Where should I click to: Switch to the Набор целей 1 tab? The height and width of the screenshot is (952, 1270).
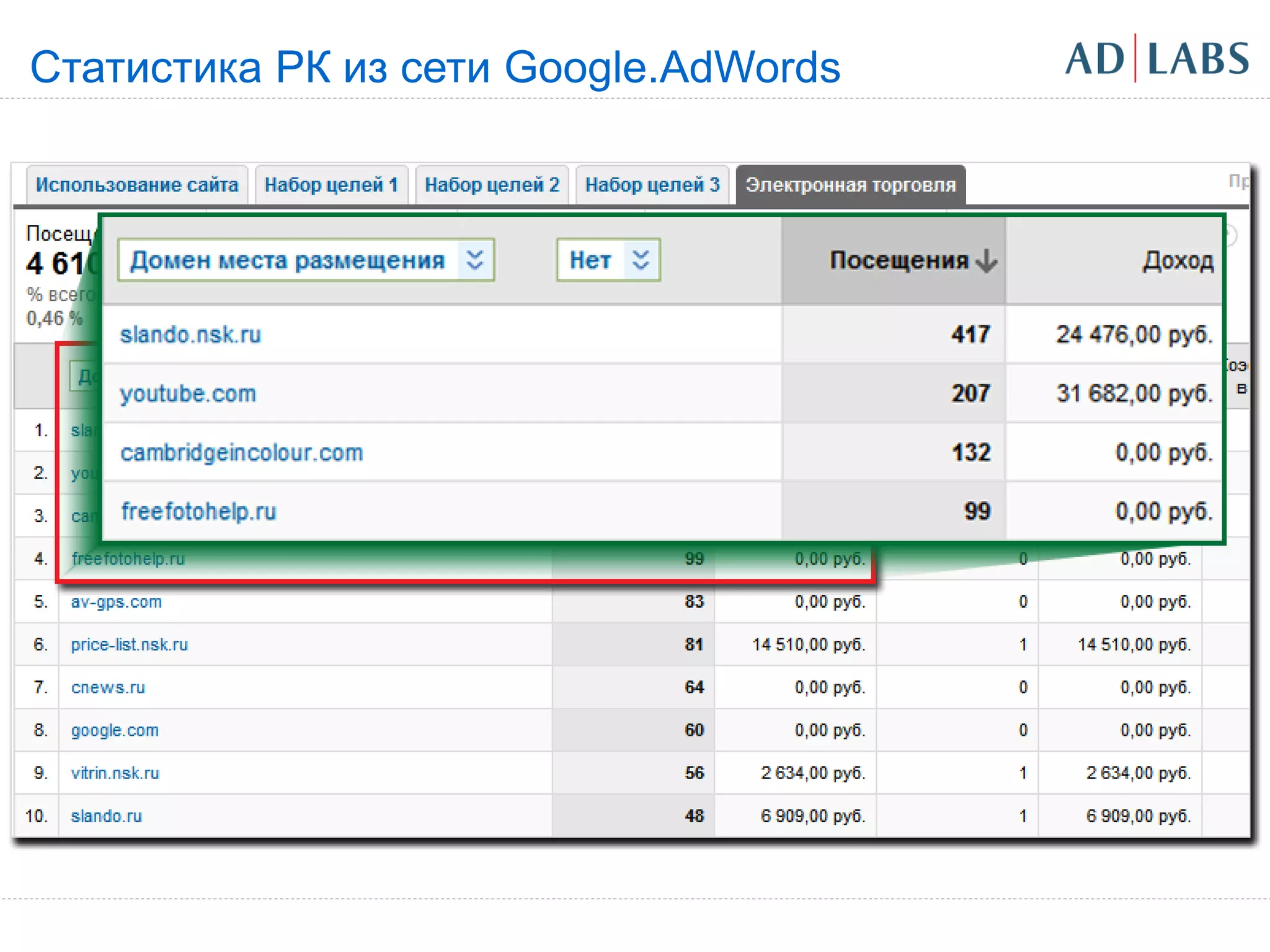tap(331, 185)
